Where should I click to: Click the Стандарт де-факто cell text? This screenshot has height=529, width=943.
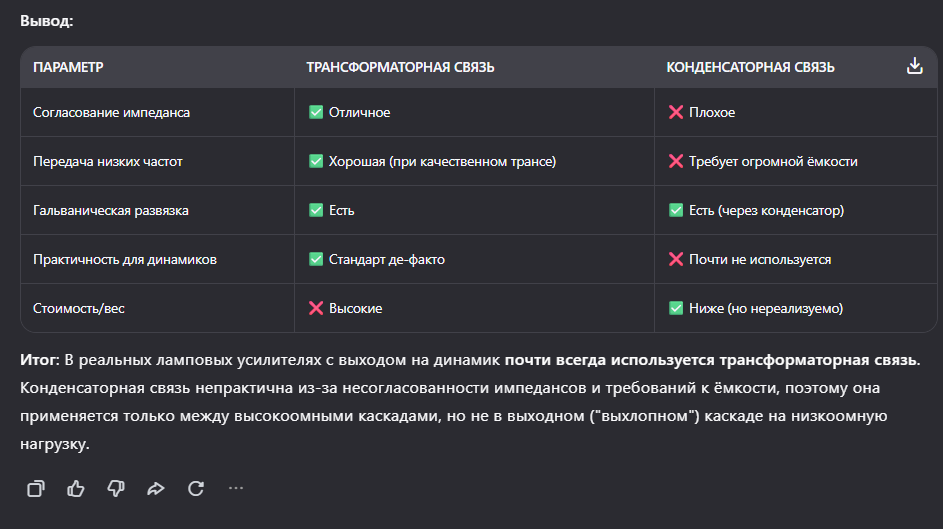point(386,259)
